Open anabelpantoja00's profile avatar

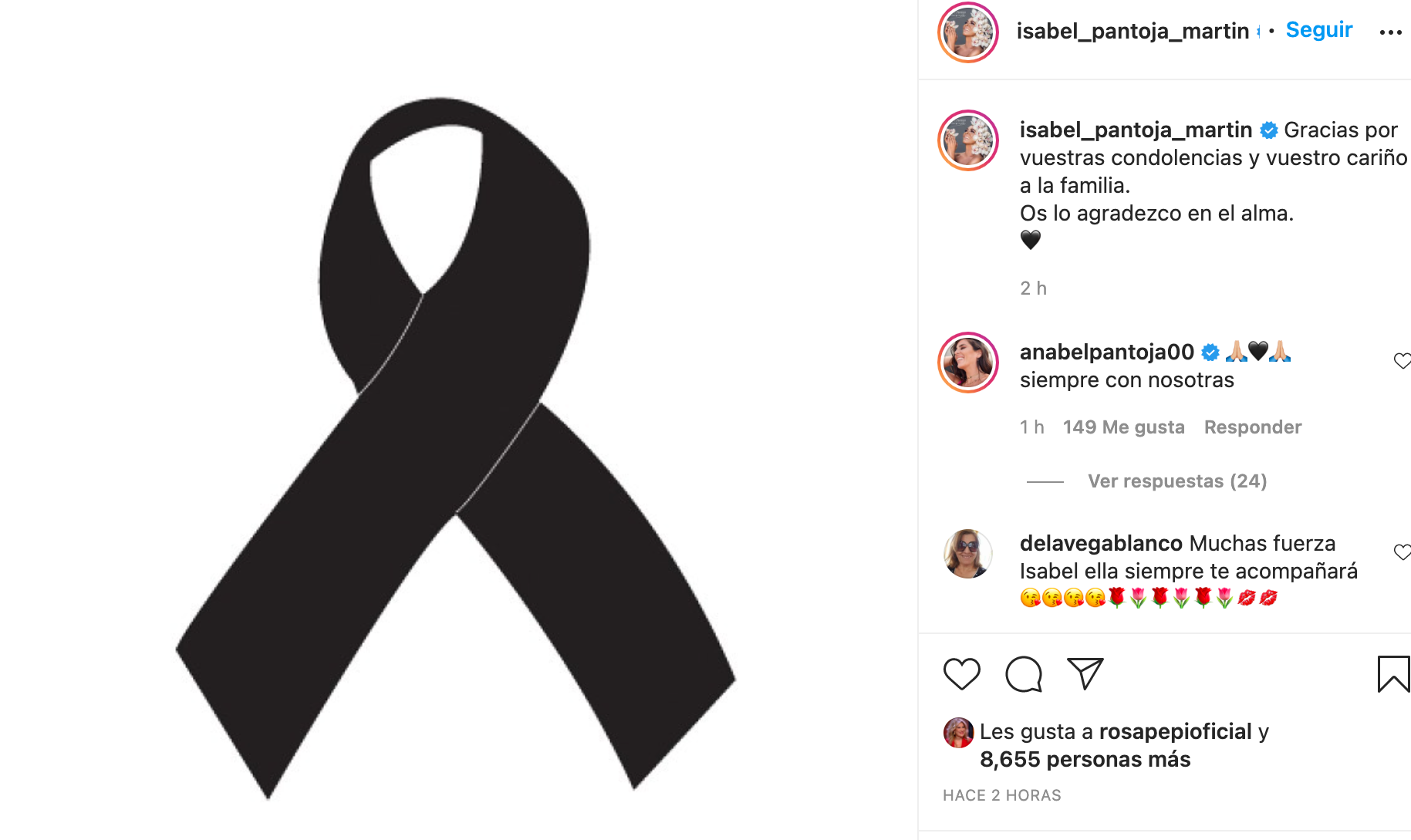click(968, 363)
